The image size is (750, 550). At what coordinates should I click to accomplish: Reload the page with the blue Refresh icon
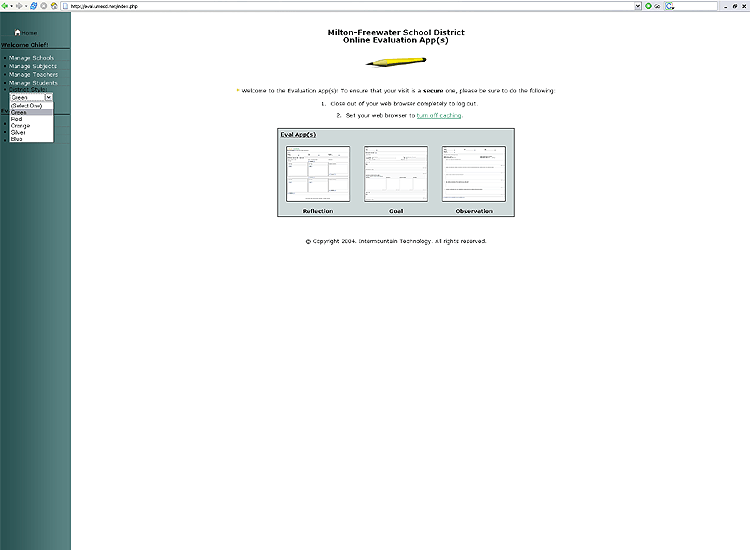pyautogui.click(x=33, y=6)
